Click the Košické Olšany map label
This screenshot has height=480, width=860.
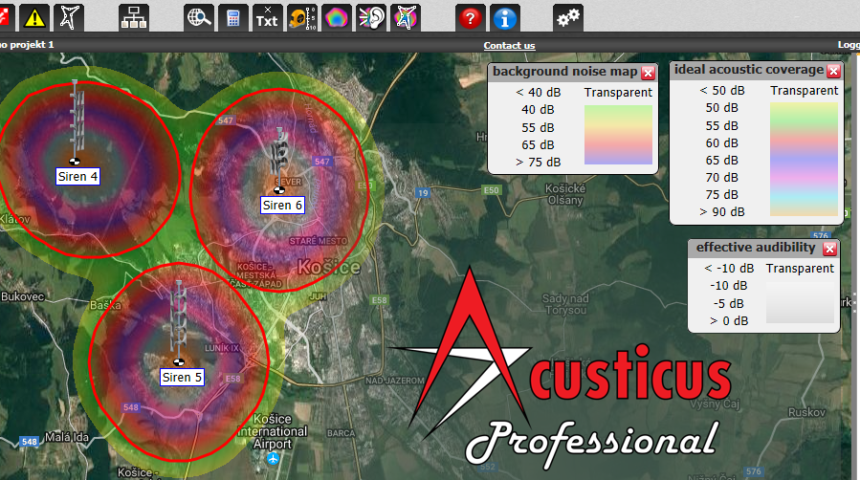[x=565, y=194]
